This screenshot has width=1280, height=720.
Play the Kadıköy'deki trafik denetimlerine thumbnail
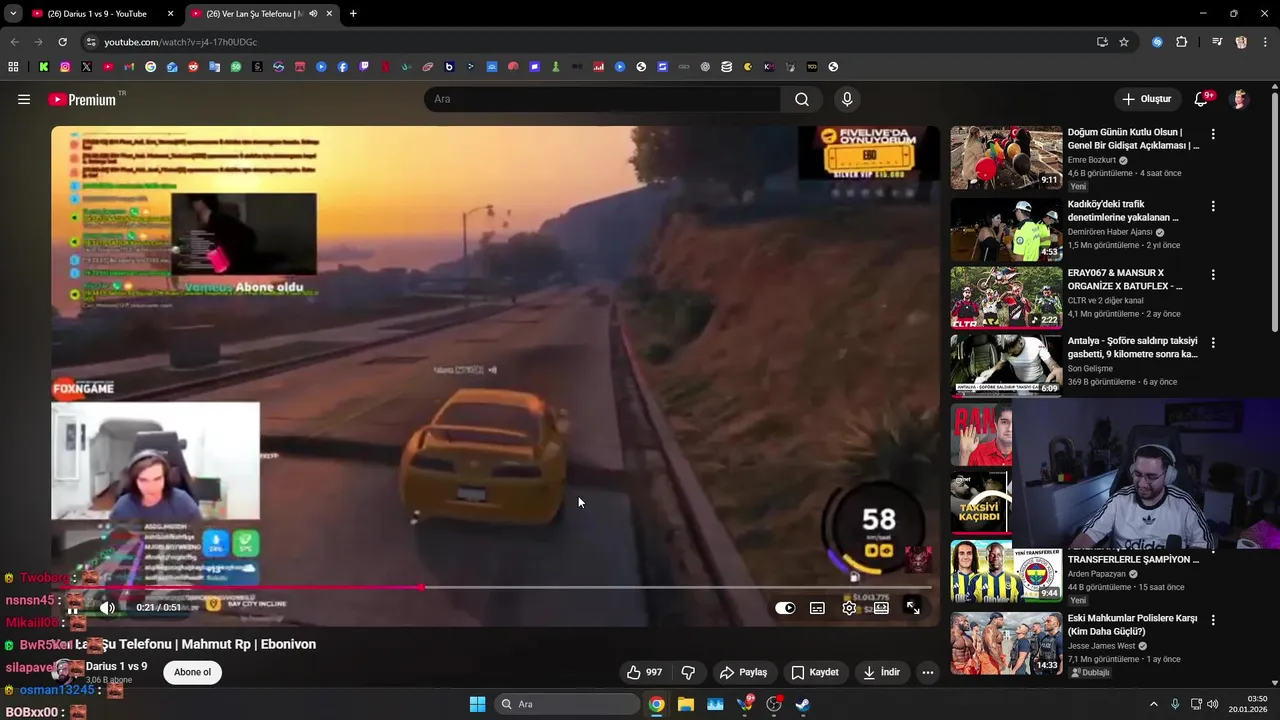[x=1006, y=229]
